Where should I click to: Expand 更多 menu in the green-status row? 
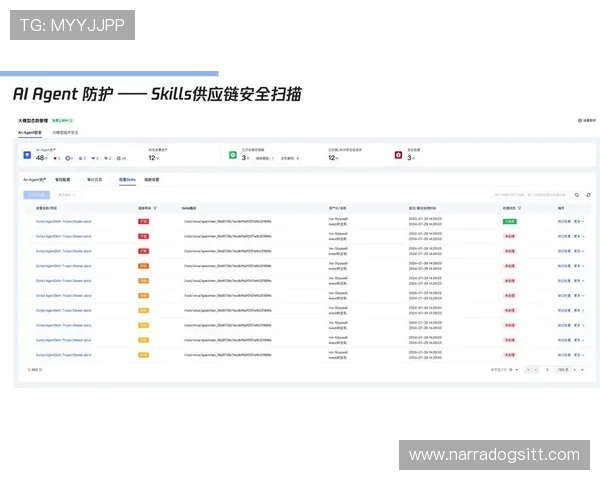pos(579,222)
